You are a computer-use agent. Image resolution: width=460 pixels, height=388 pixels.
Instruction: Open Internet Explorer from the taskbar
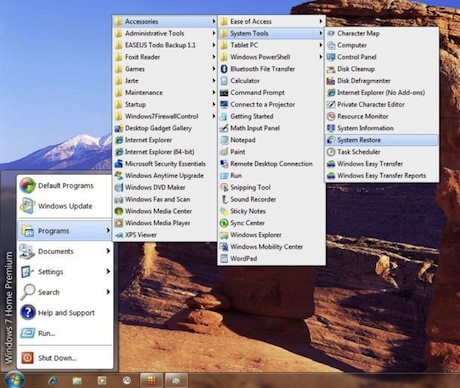point(52,380)
